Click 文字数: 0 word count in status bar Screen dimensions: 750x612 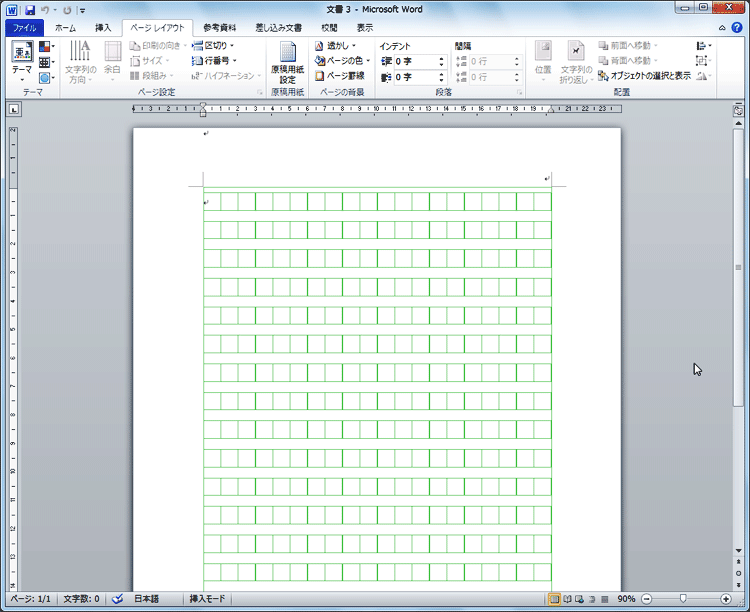click(x=81, y=599)
